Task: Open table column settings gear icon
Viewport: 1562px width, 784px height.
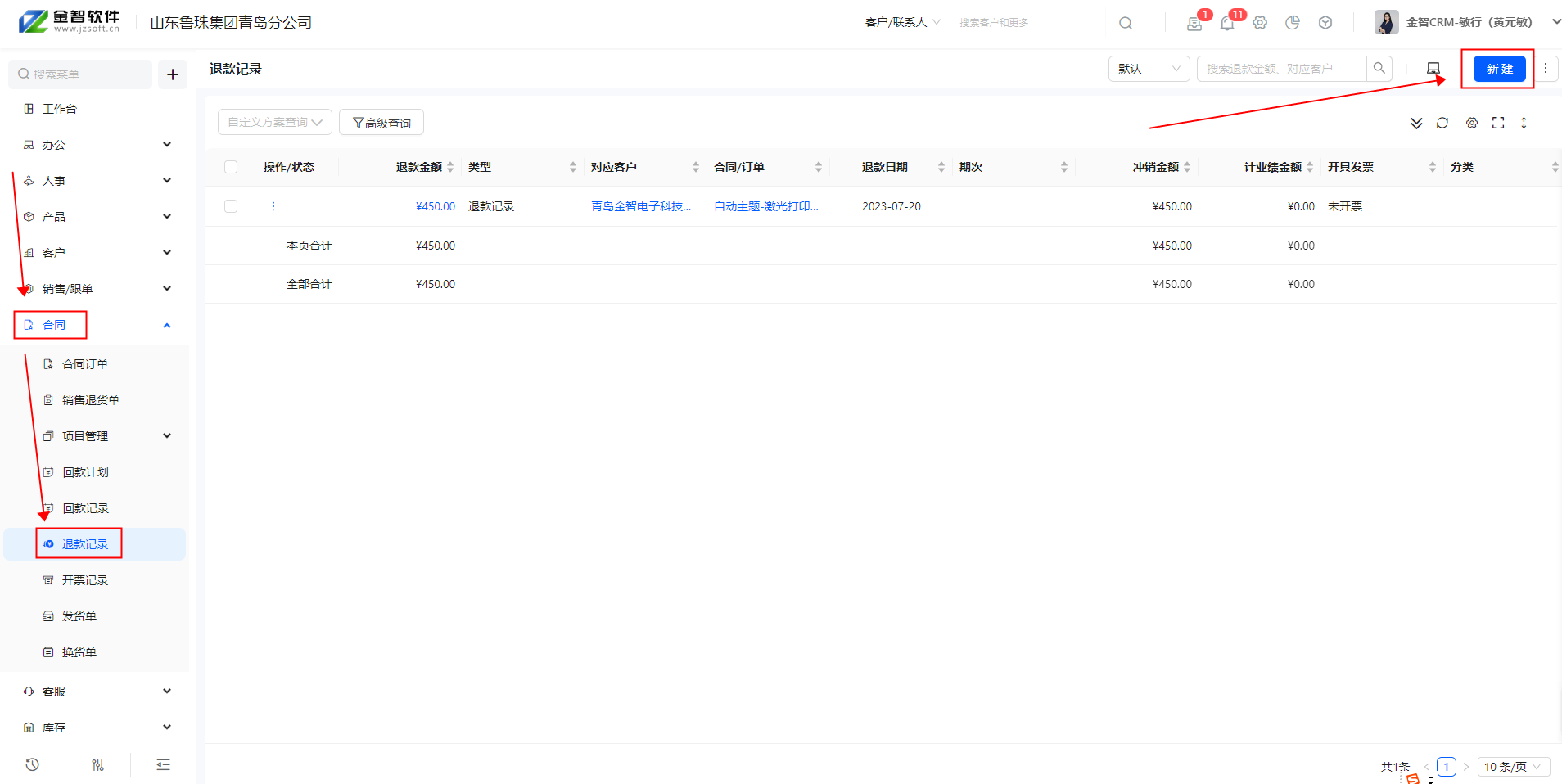Action: click(1472, 123)
